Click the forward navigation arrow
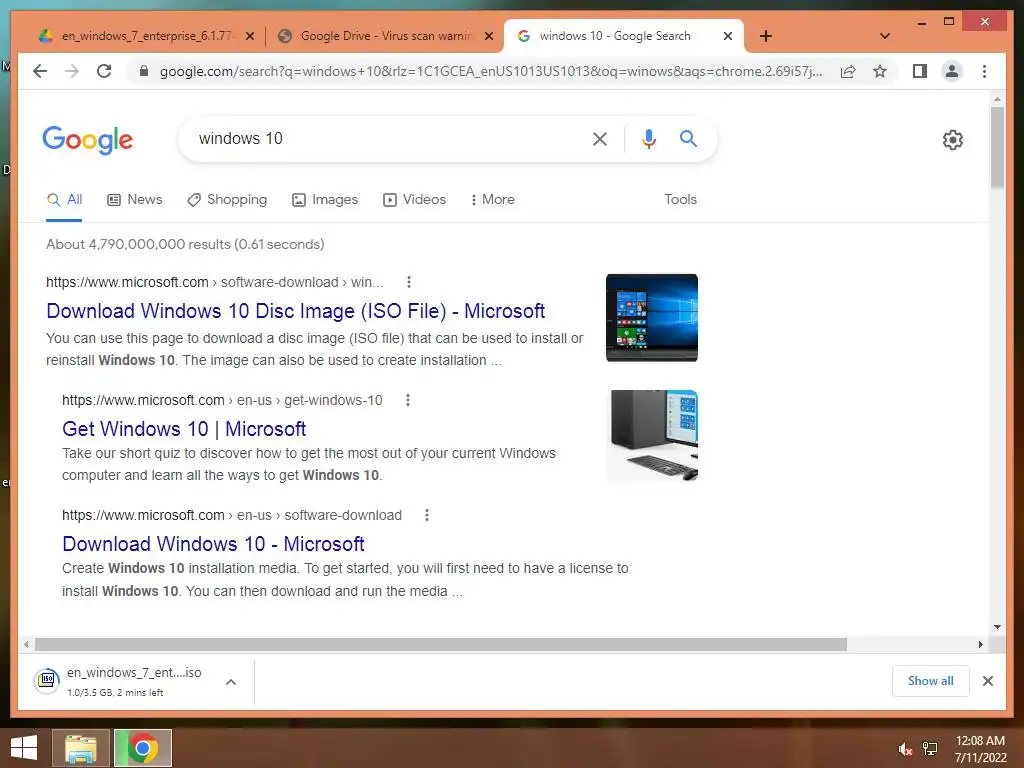Viewport: 1024px width, 768px height. point(72,71)
